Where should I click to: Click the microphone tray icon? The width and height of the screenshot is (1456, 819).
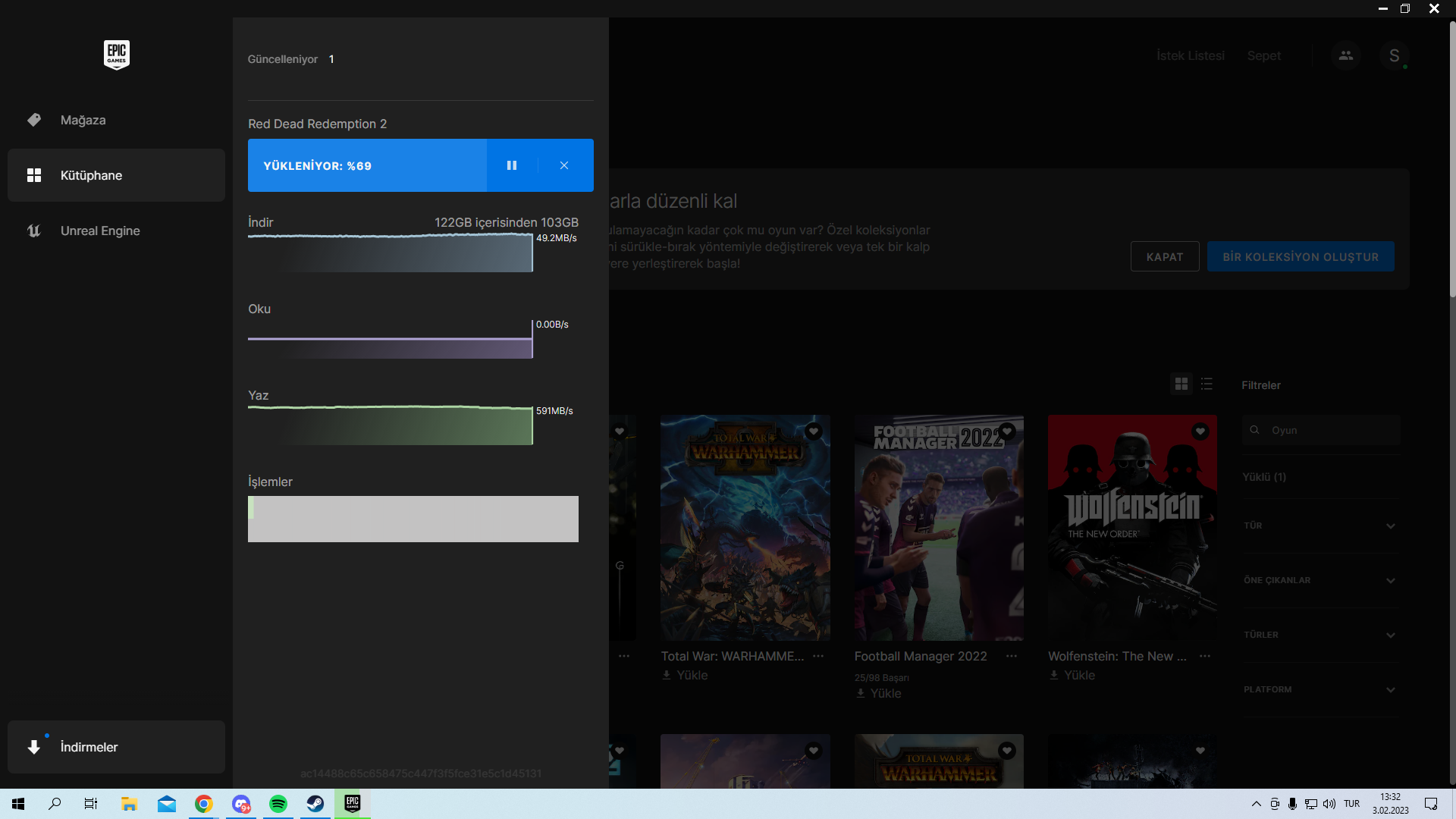coord(1292,804)
